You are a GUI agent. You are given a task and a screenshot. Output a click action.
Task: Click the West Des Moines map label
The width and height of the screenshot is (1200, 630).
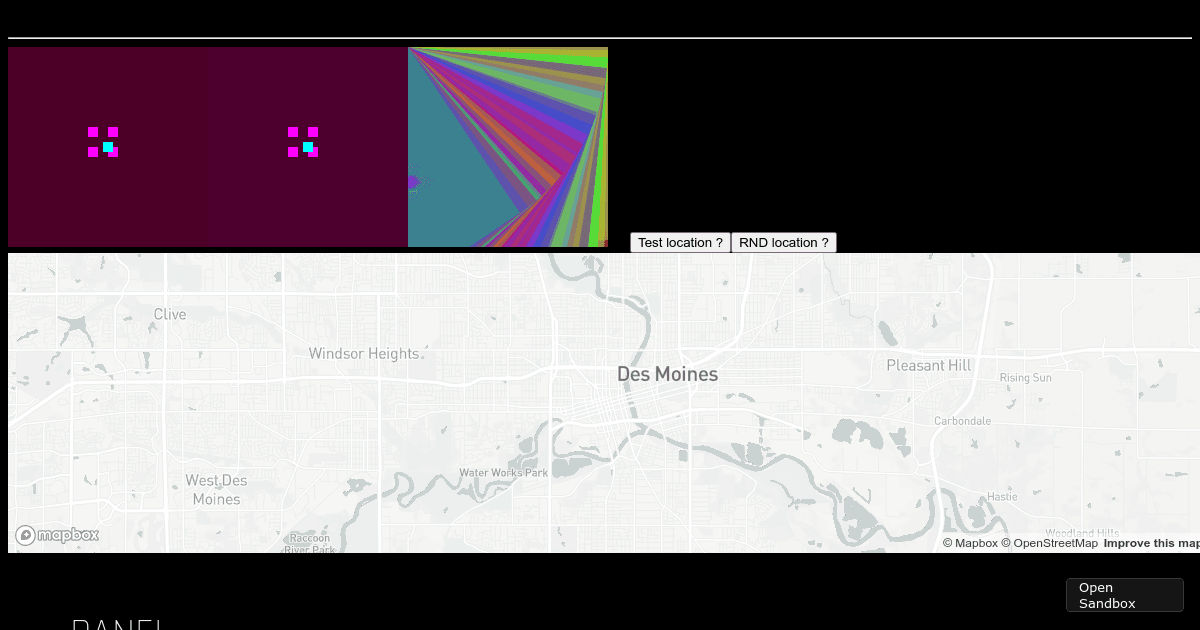click(x=216, y=489)
